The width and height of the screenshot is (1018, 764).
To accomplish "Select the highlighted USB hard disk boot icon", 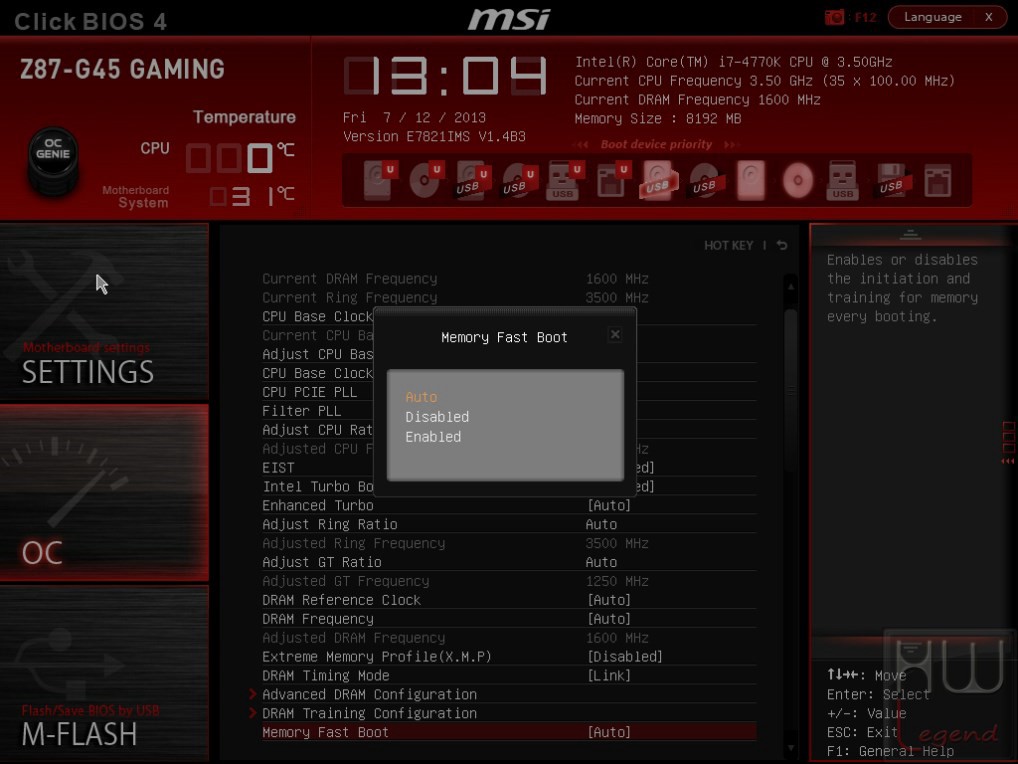I will tap(658, 180).
